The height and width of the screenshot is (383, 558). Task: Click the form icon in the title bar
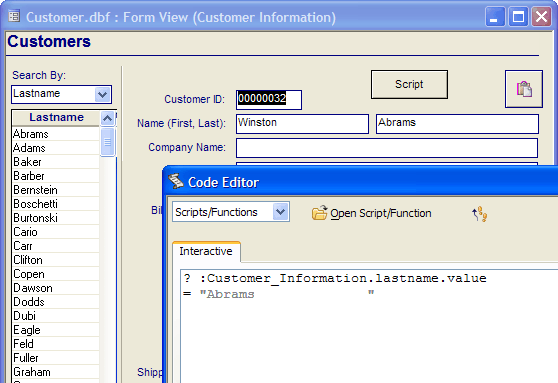tap(14, 16)
